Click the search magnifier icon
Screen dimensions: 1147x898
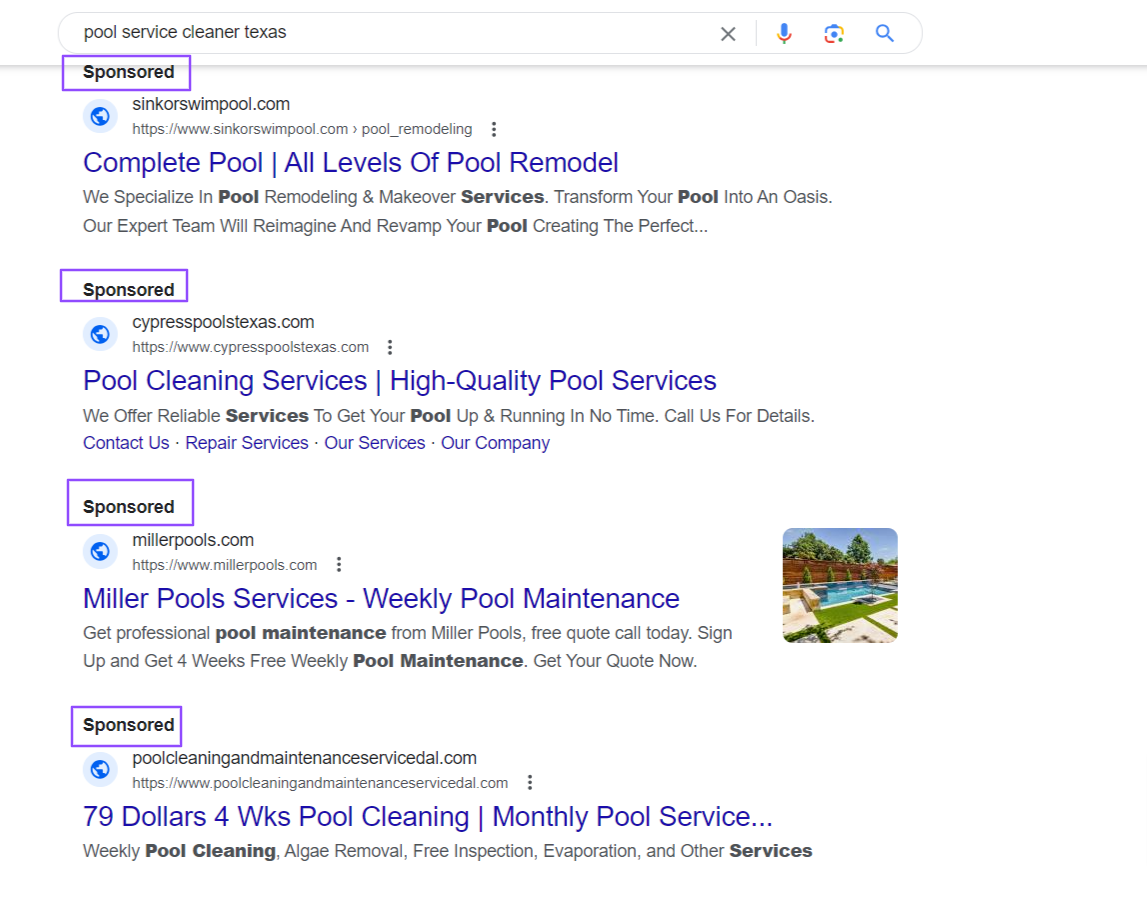[884, 32]
